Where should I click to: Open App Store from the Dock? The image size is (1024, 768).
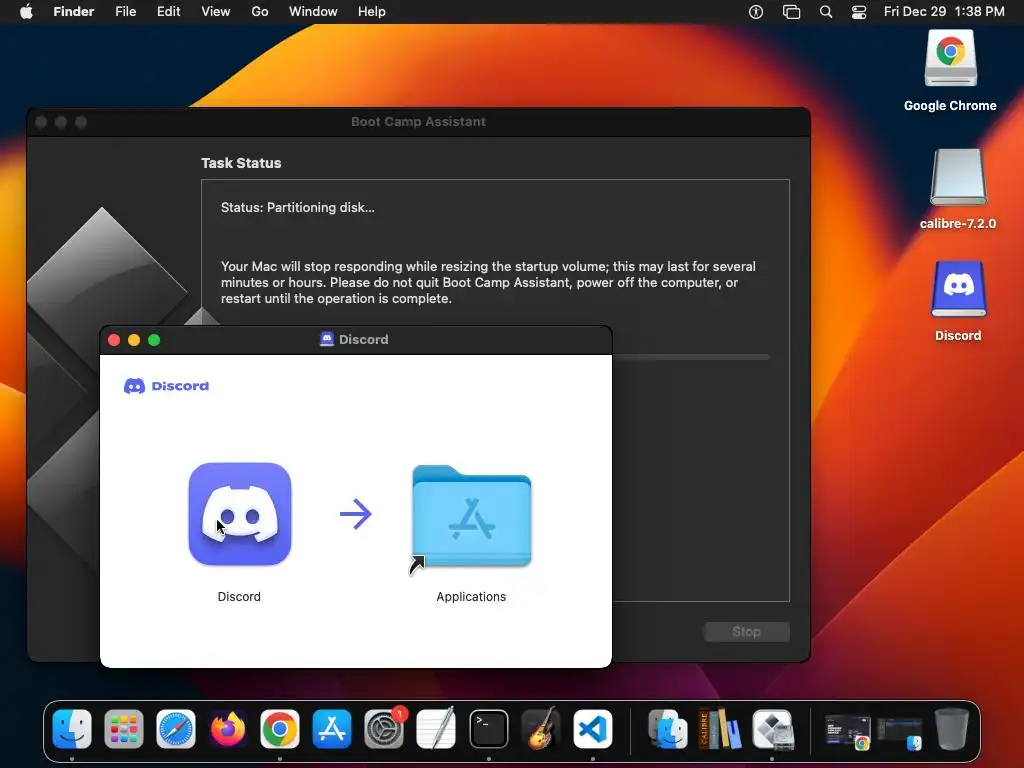tap(332, 729)
